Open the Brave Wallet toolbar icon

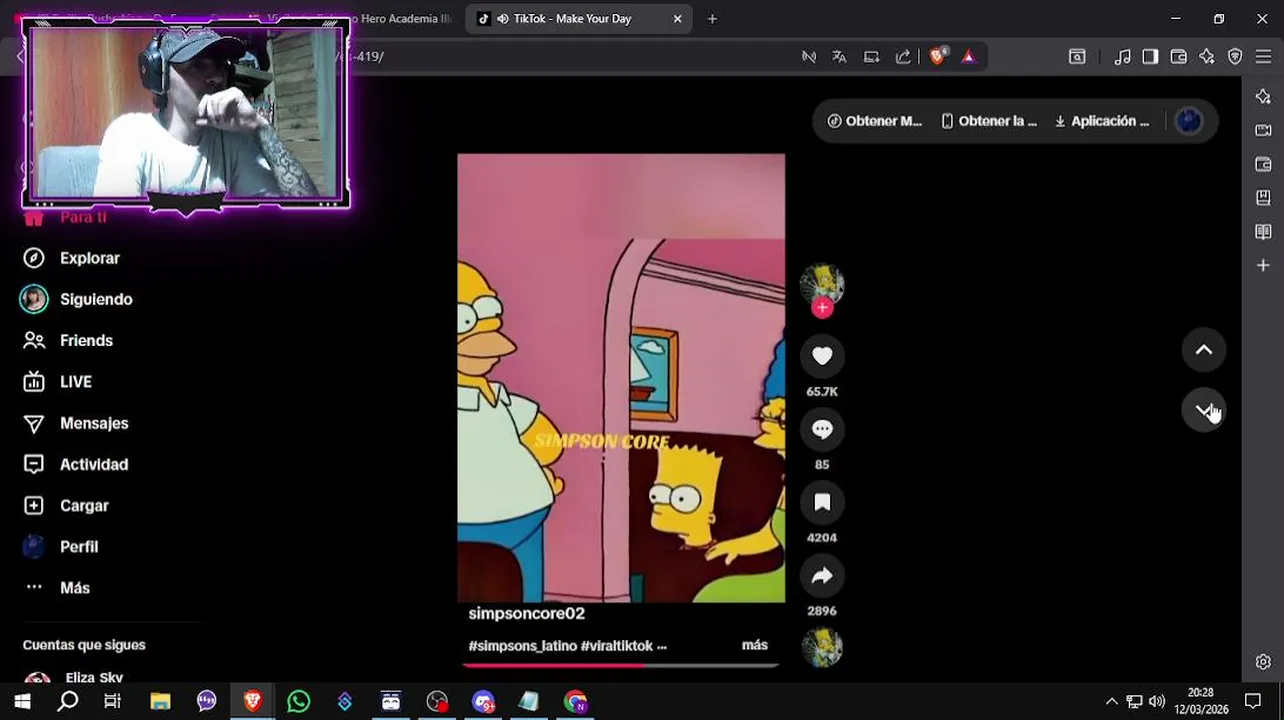[x=1178, y=57]
